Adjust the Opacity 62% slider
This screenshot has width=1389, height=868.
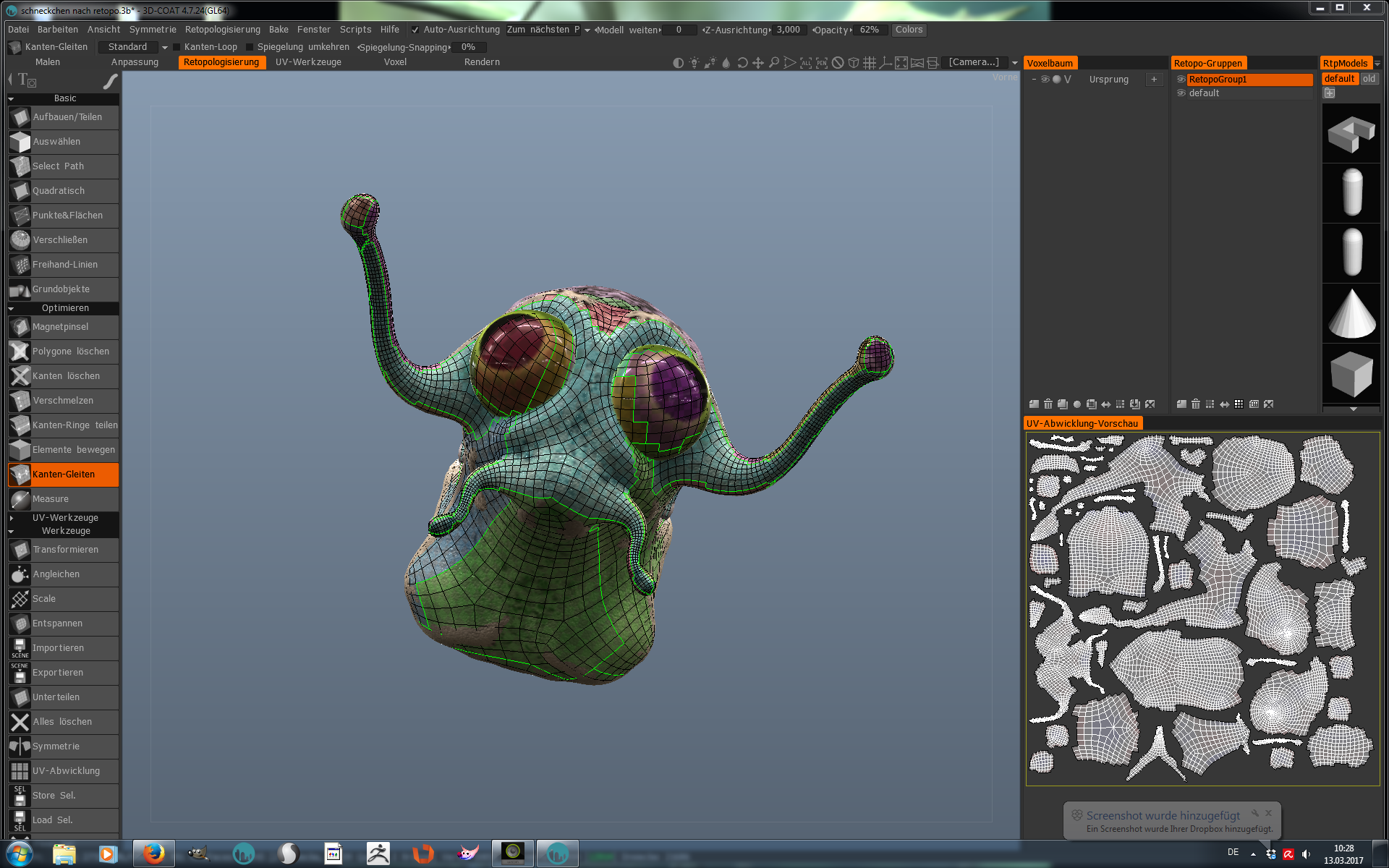[869, 30]
